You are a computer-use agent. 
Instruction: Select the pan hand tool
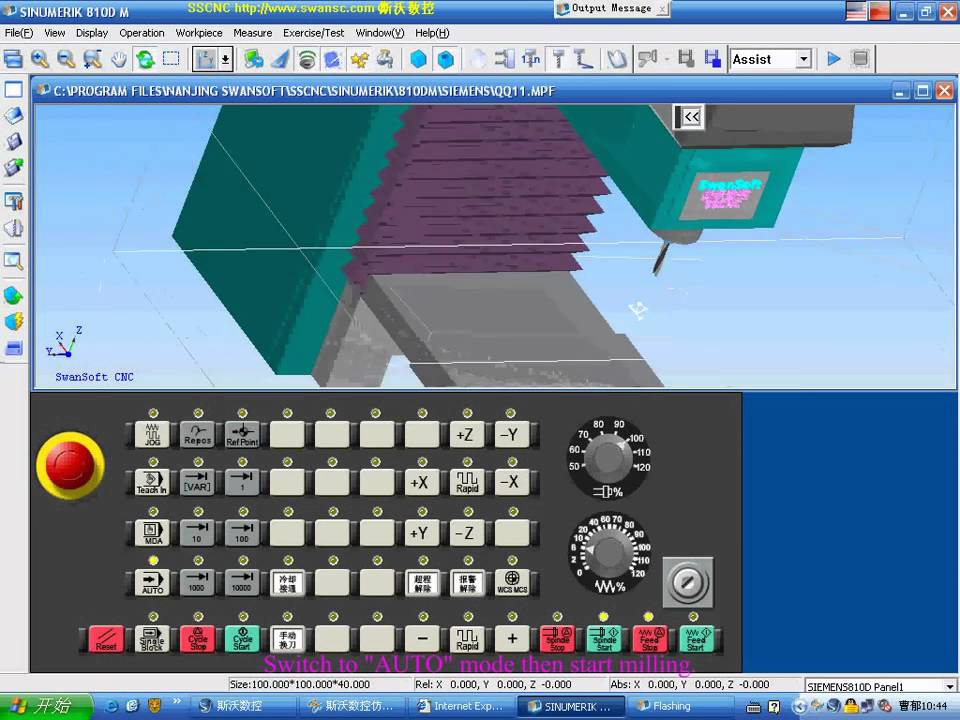(x=119, y=59)
